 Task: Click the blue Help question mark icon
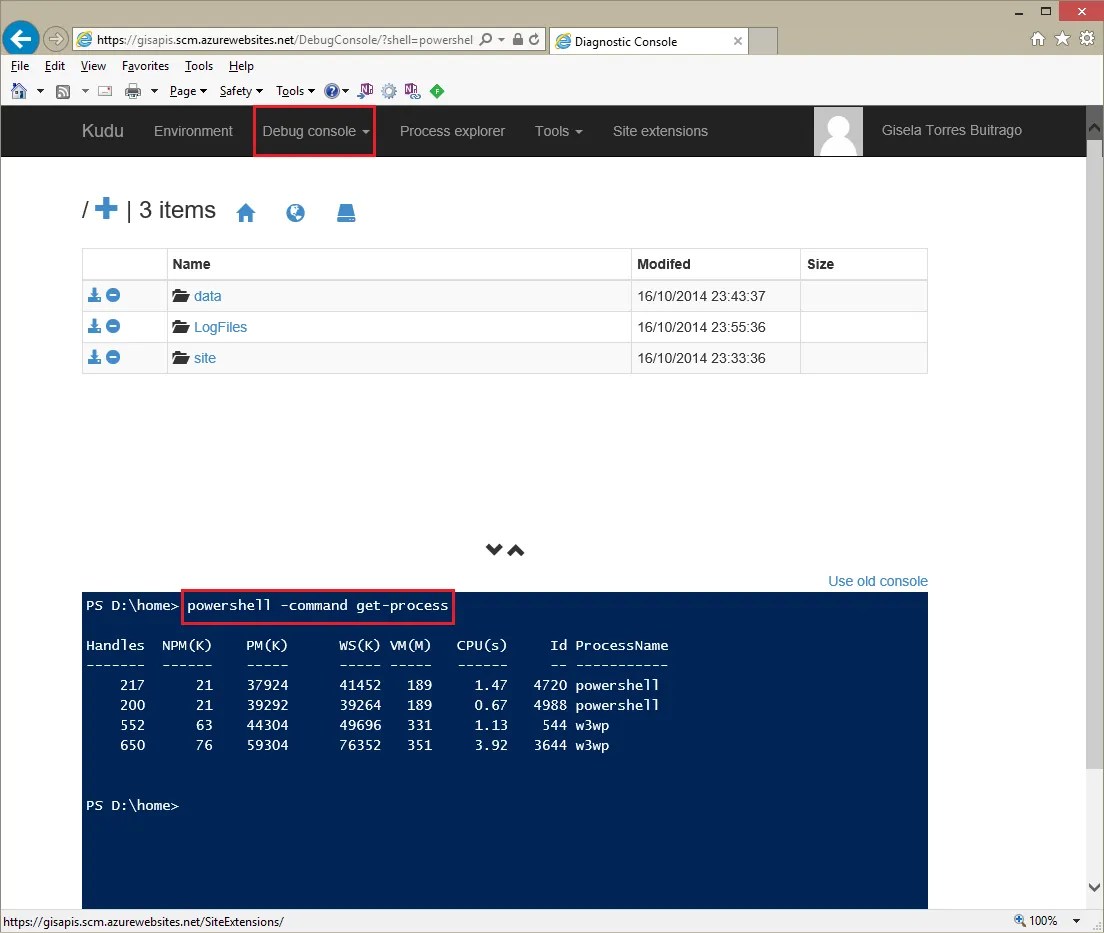[x=332, y=91]
